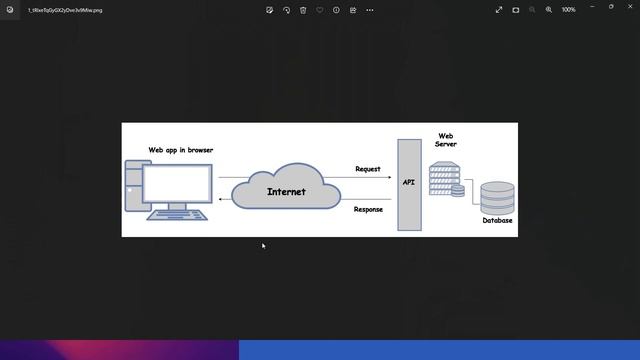Open the See more three-dots menu
Image resolution: width=640 pixels, height=360 pixels.
click(x=370, y=10)
